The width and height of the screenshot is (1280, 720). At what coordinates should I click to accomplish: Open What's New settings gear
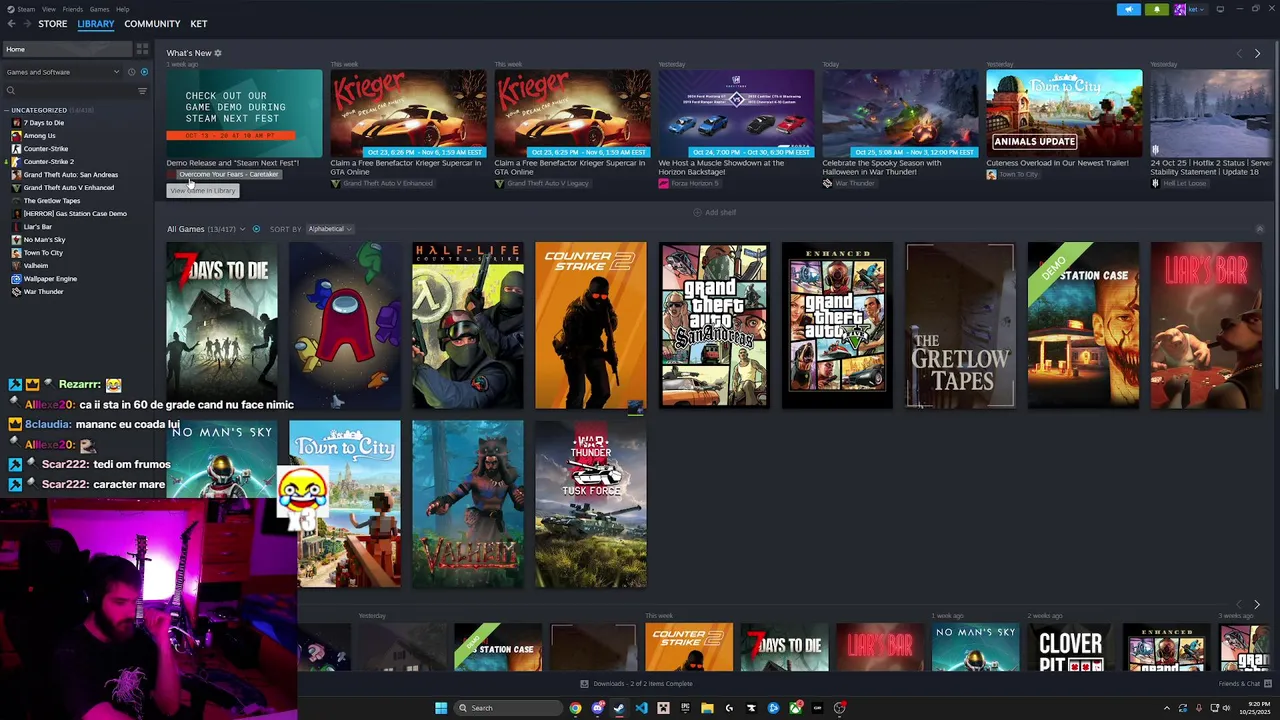point(218,53)
